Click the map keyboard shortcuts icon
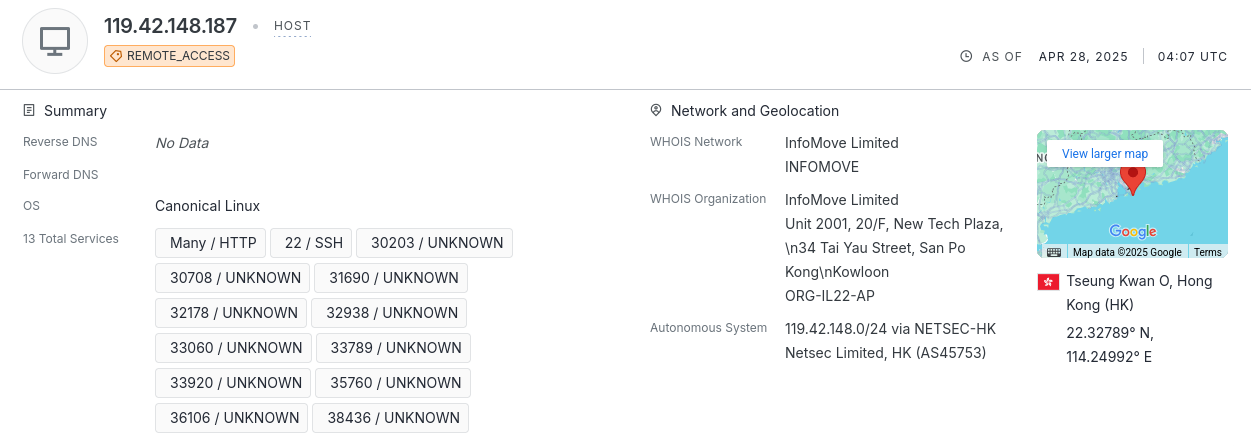Screen dimensions: 1251x446 1054,252
